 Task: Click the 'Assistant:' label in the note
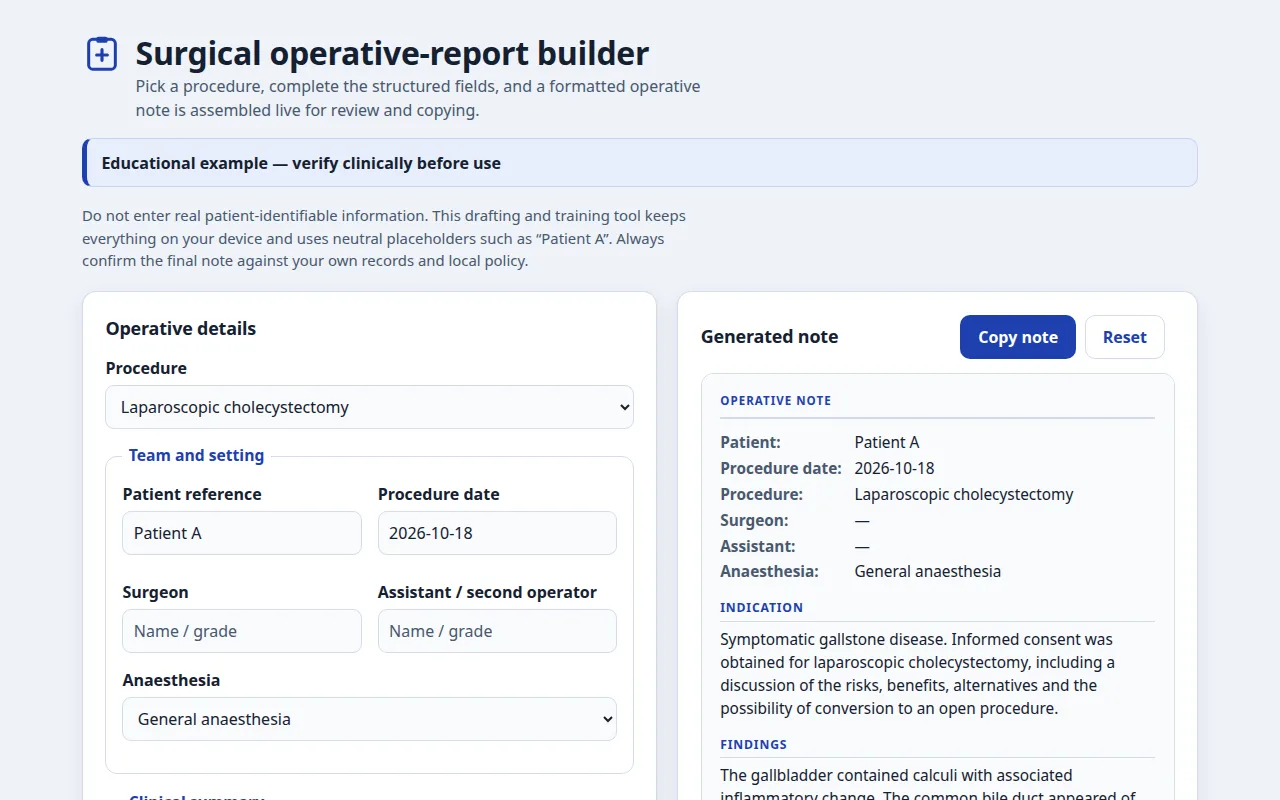click(x=758, y=546)
